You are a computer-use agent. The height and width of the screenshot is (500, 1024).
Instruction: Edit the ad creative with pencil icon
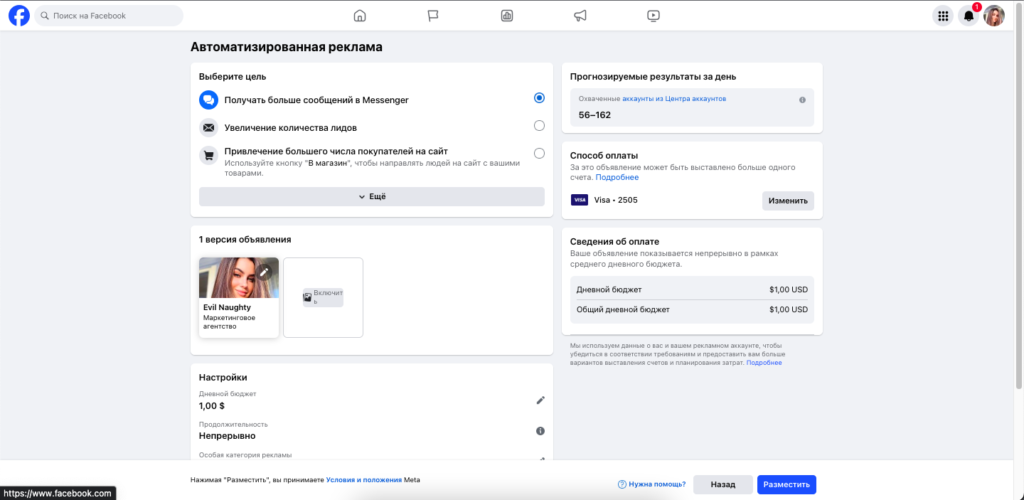(x=264, y=272)
